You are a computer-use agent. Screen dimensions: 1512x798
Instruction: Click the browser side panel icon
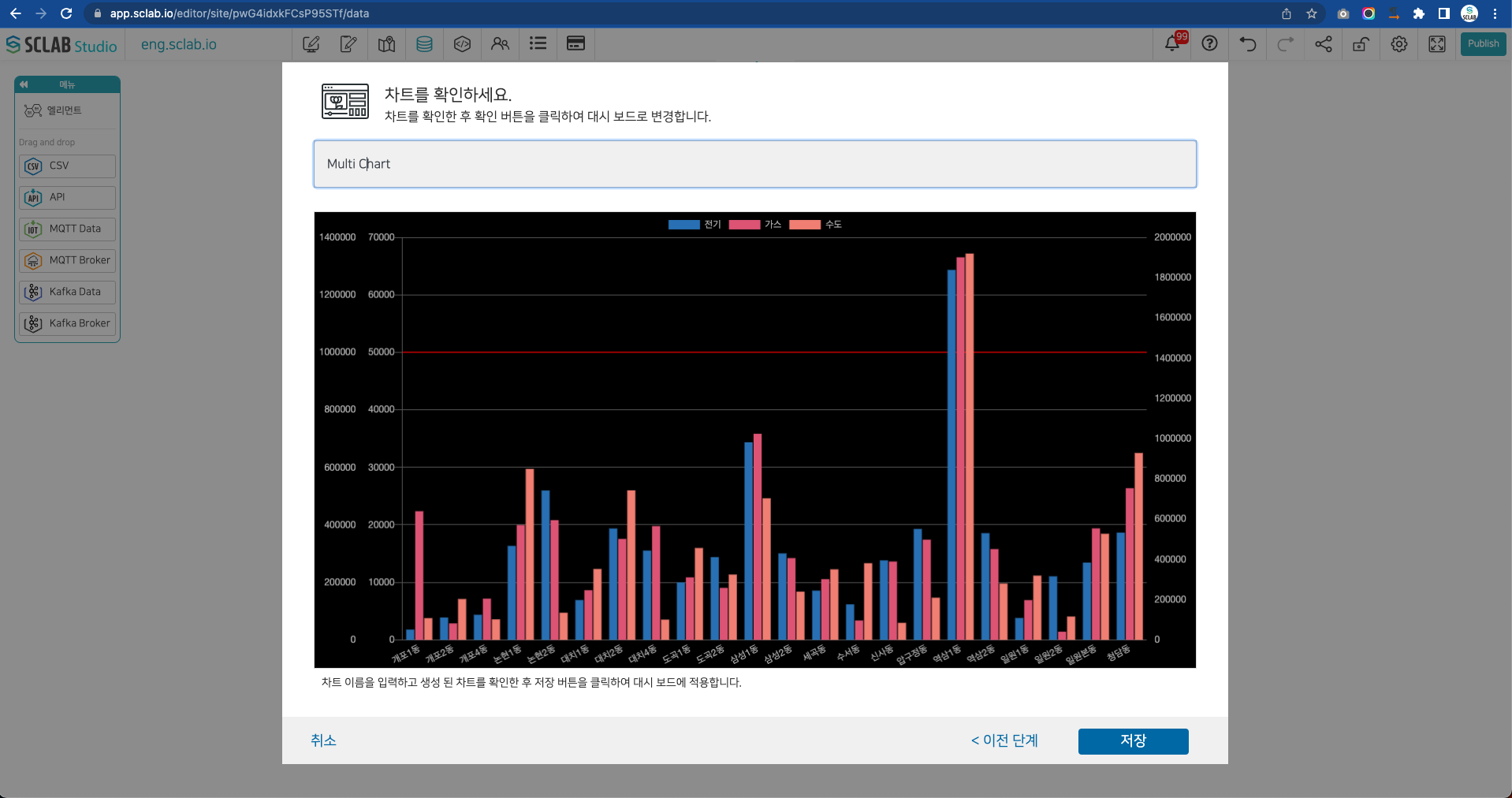1444,13
